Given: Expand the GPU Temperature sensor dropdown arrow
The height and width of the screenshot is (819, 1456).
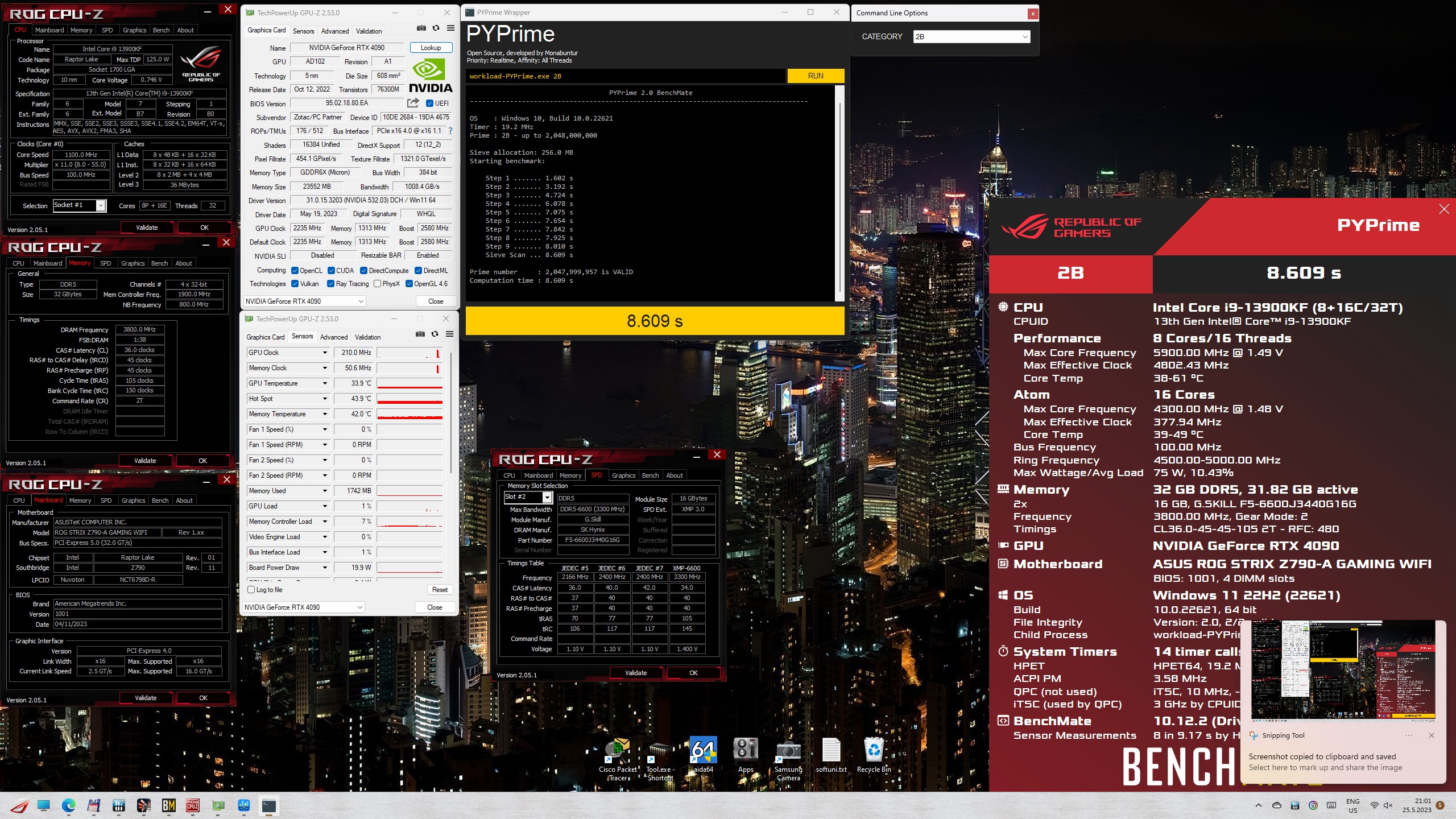Looking at the screenshot, I should (325, 383).
